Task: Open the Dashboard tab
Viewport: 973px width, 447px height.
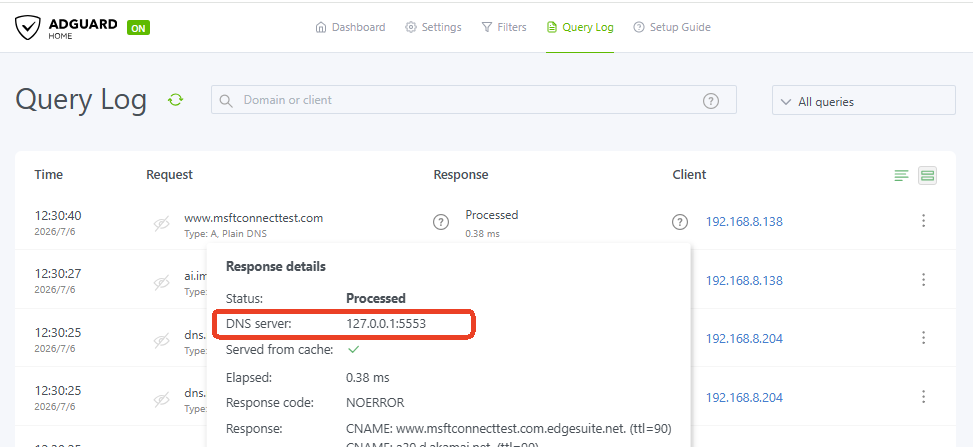Action: [x=351, y=27]
